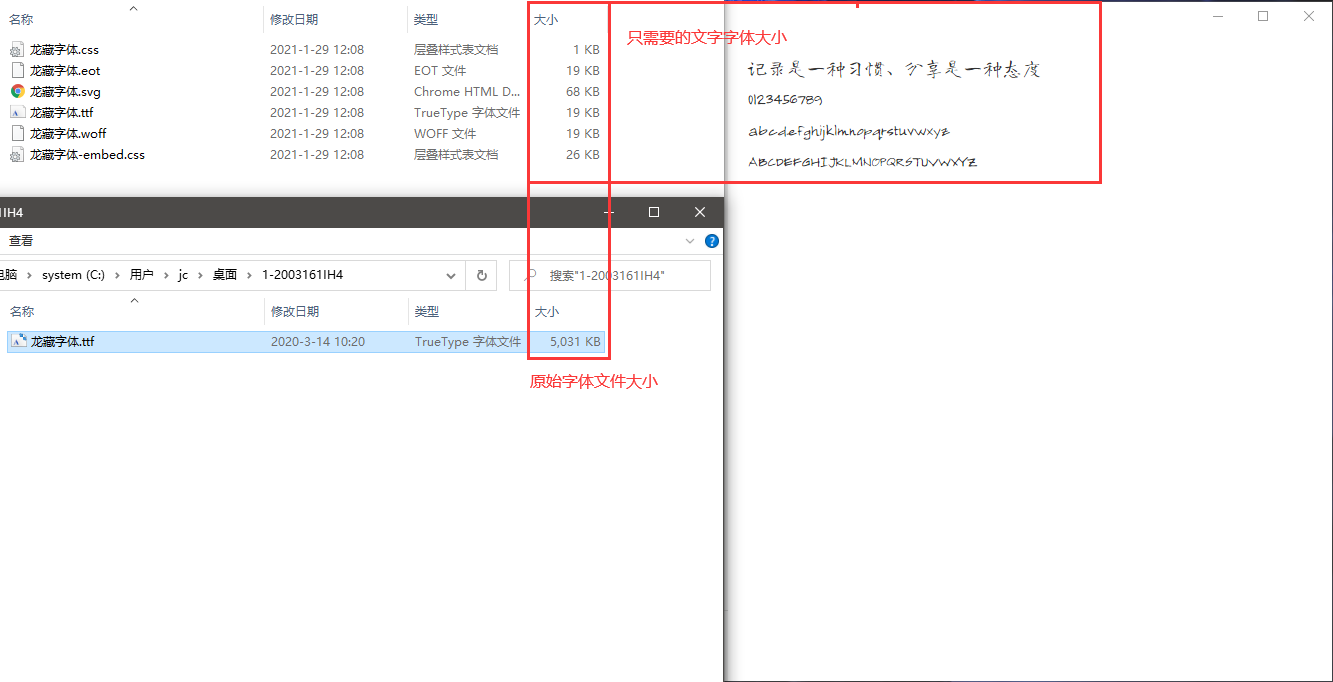
Task: Click the modified date of 龙藏字体.css
Action: pyautogui.click(x=317, y=49)
